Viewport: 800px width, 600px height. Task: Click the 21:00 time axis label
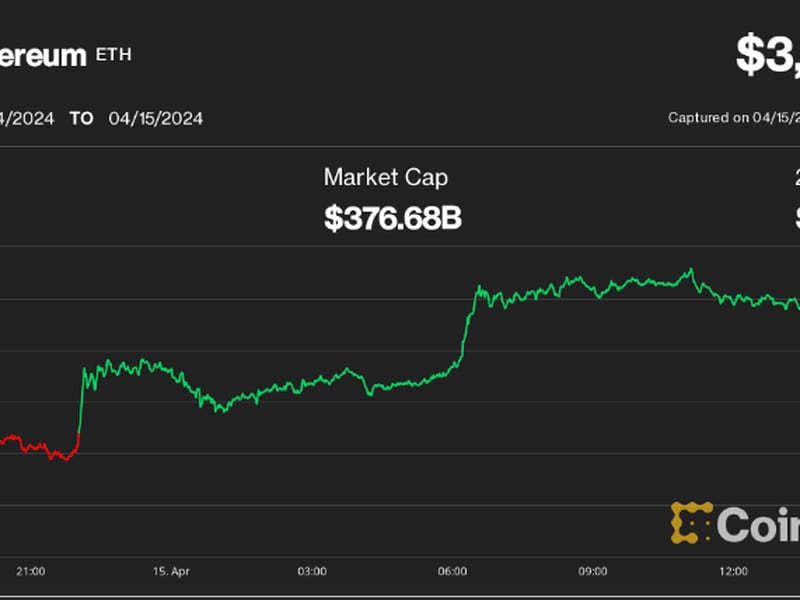click(x=30, y=571)
